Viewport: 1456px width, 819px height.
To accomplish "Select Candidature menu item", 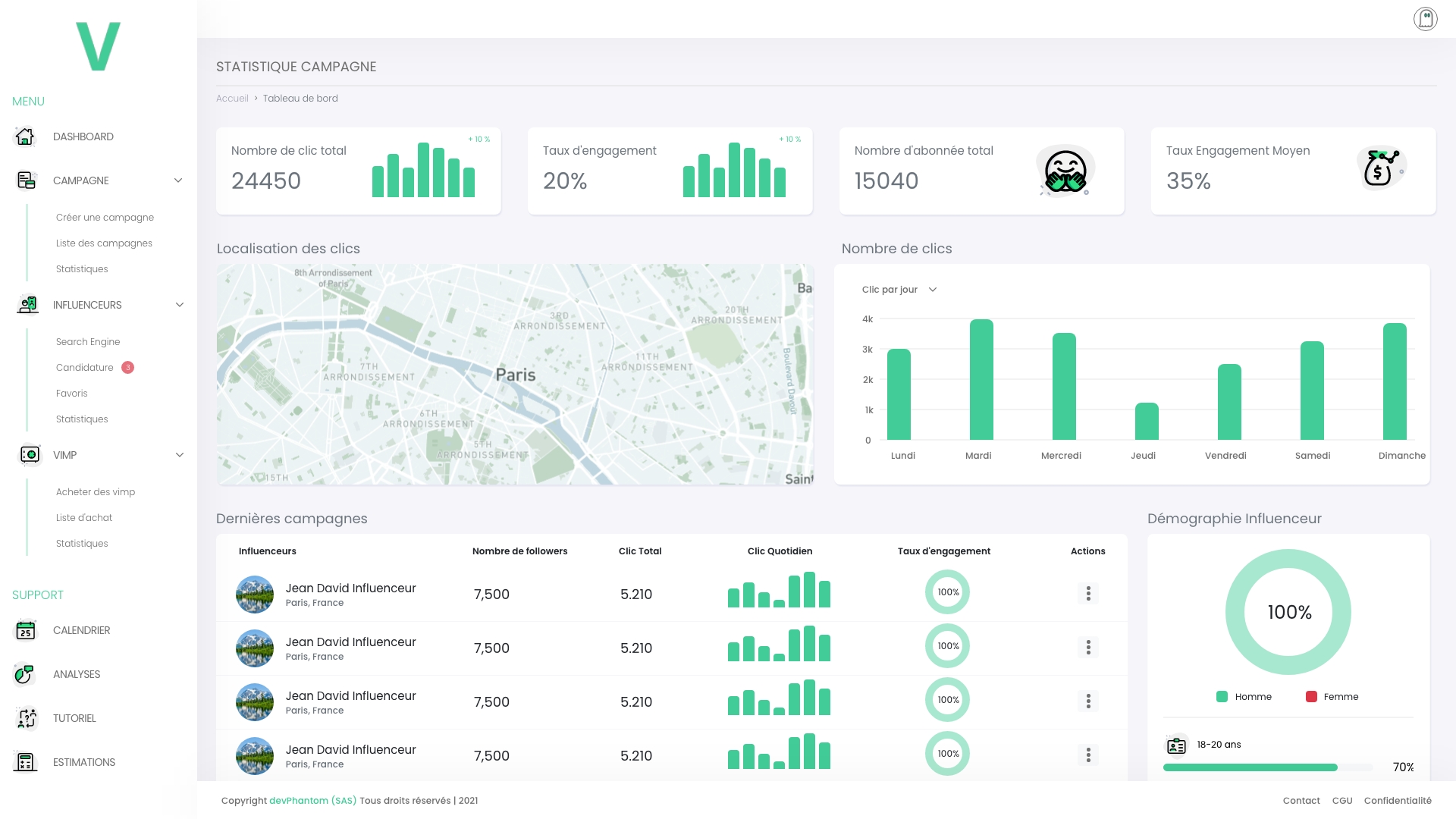I will tap(85, 367).
